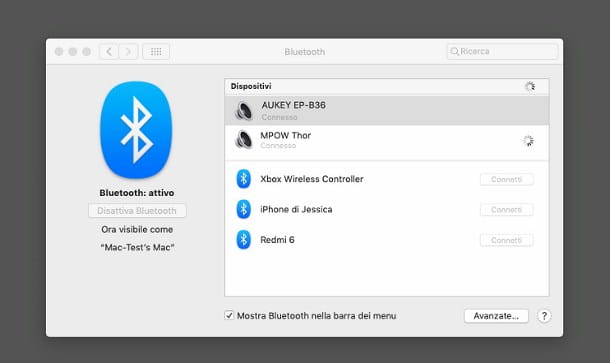Click the MPOW Thor speaker icon
610x363 pixels.
coord(244,140)
